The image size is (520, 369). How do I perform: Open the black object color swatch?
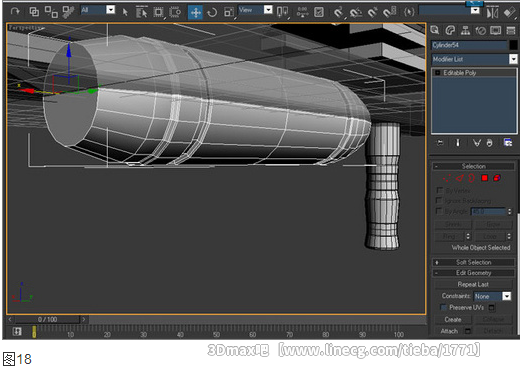pyautogui.click(x=513, y=45)
